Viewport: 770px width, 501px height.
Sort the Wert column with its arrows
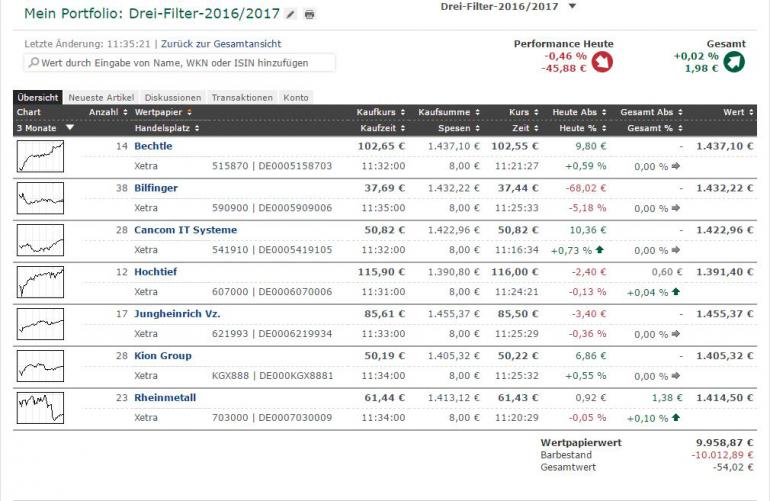coord(751,112)
